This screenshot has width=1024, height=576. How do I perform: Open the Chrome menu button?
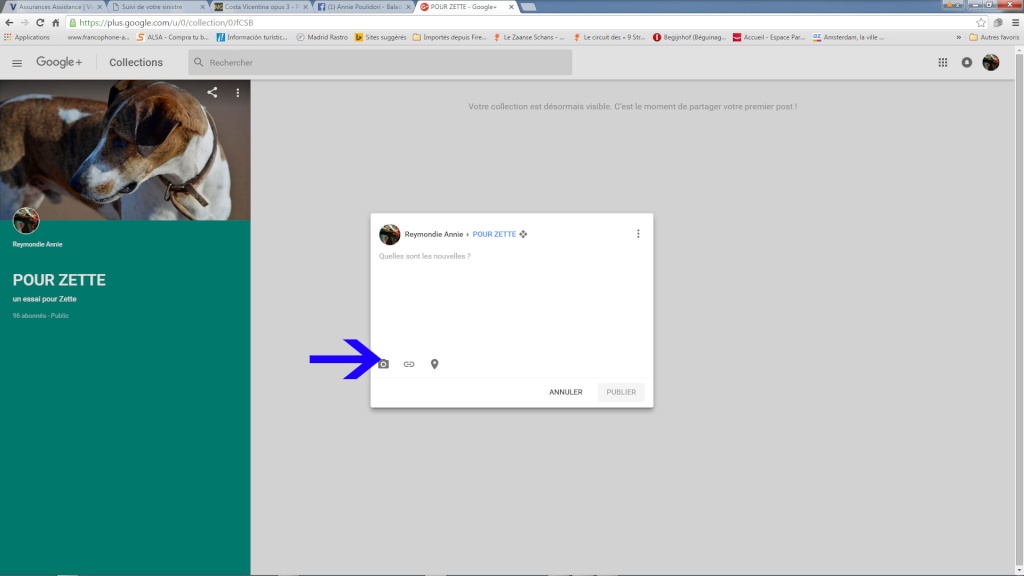pos(1016,22)
